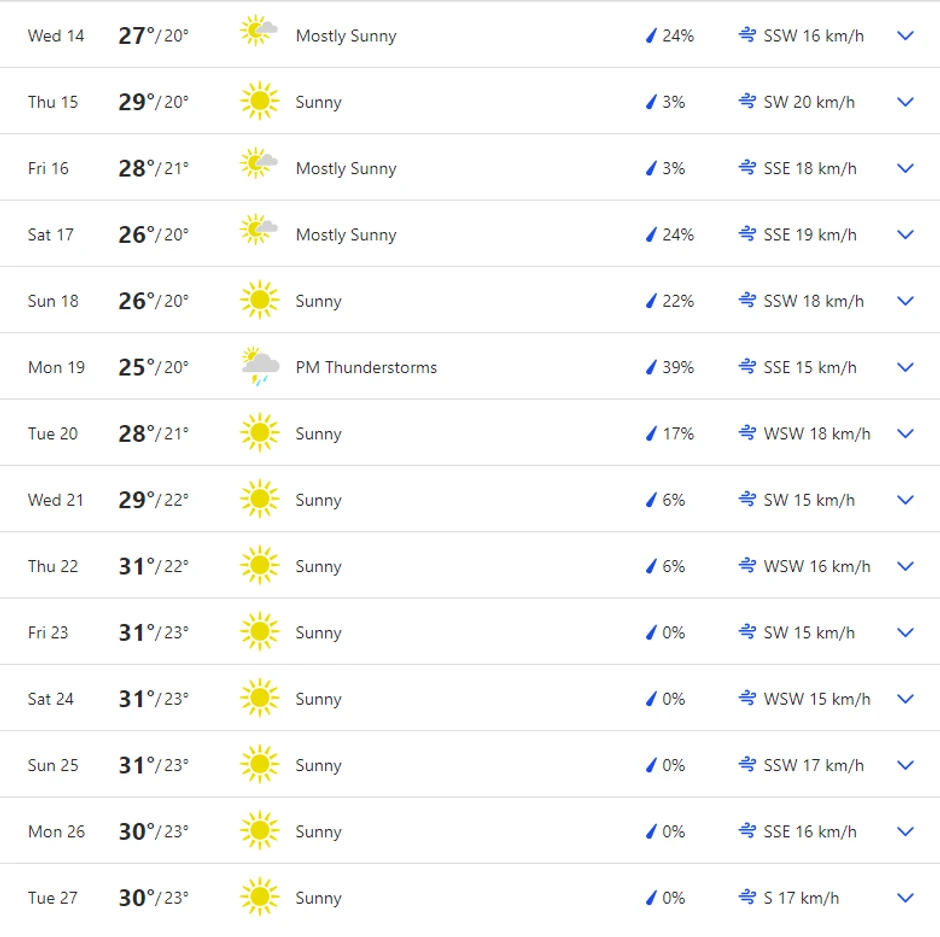Viewport: 940px width, 937px height.
Task: Click the 31° high temperature for Sat 24
Action: tap(137, 698)
